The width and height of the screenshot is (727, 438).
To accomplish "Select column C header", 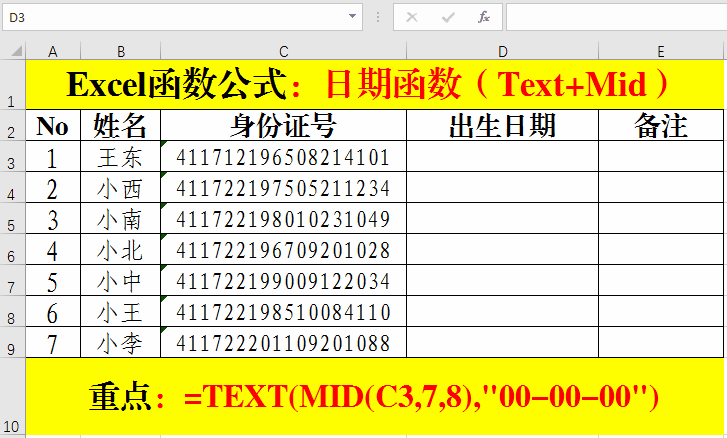I will [283, 51].
